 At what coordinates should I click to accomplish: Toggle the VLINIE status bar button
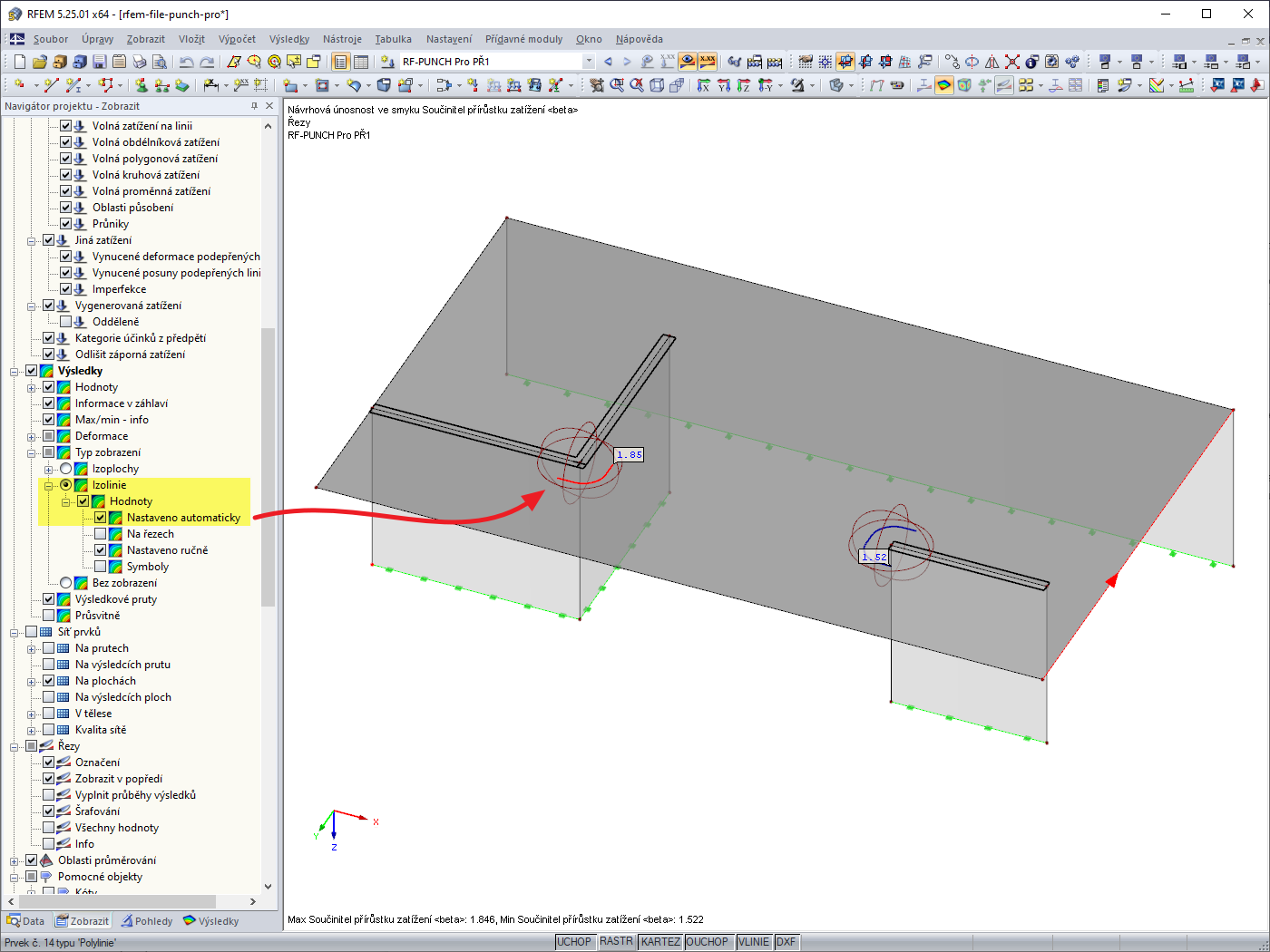[754, 942]
